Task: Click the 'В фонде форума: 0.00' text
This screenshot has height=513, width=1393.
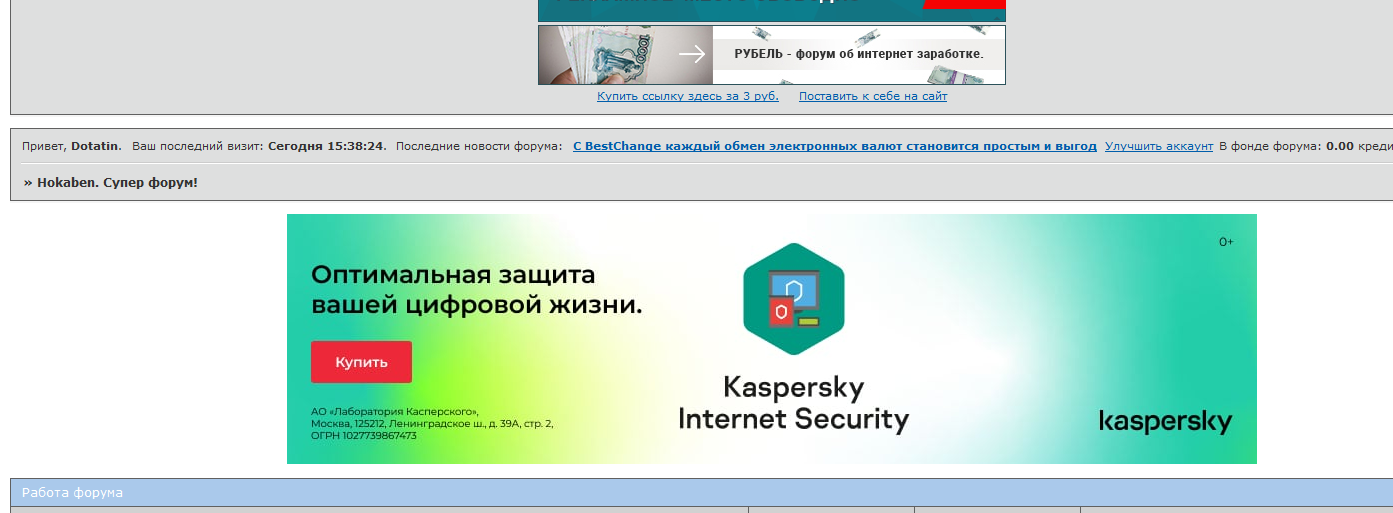Action: [1286, 146]
